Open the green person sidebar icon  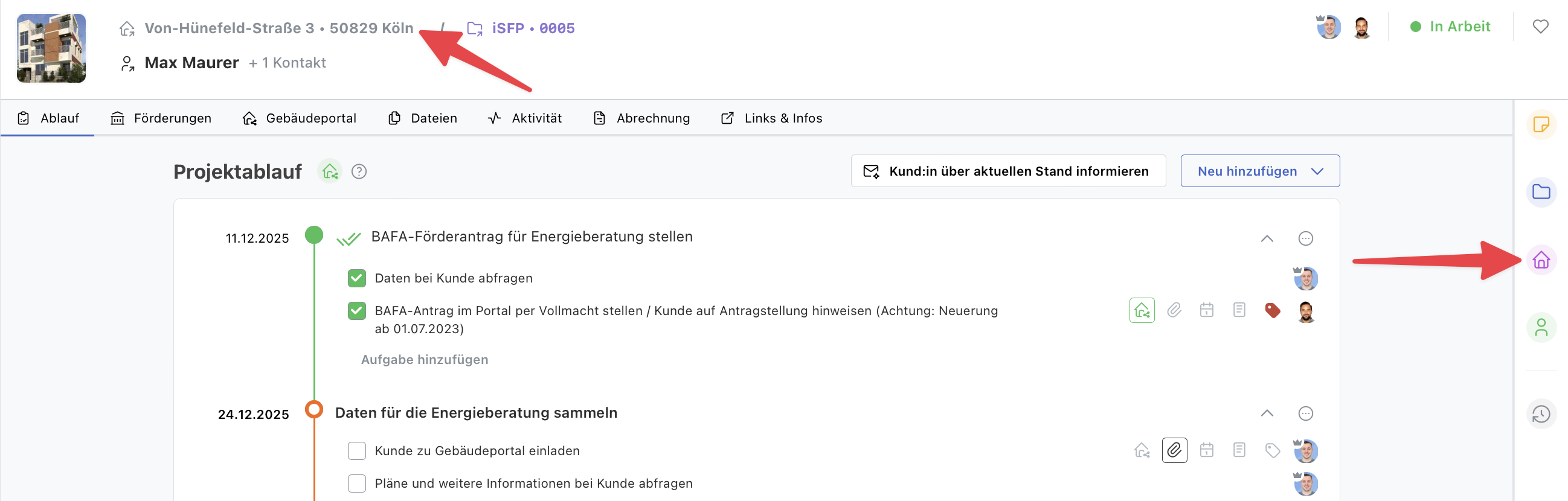[1541, 328]
